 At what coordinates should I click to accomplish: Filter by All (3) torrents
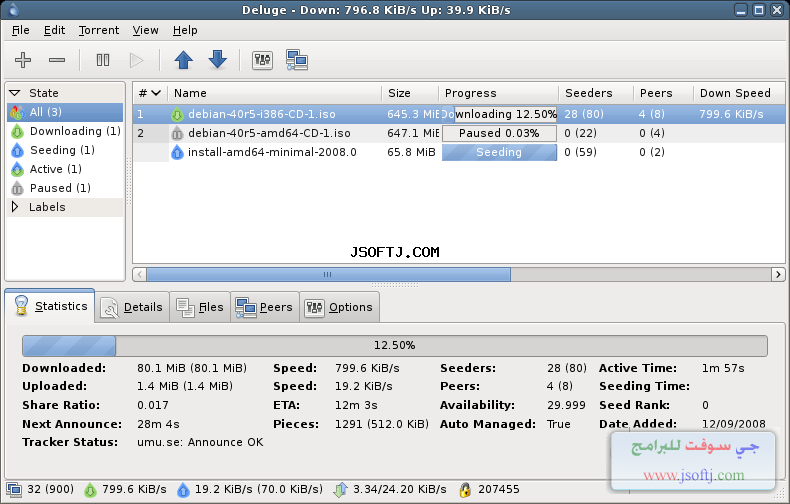click(65, 112)
